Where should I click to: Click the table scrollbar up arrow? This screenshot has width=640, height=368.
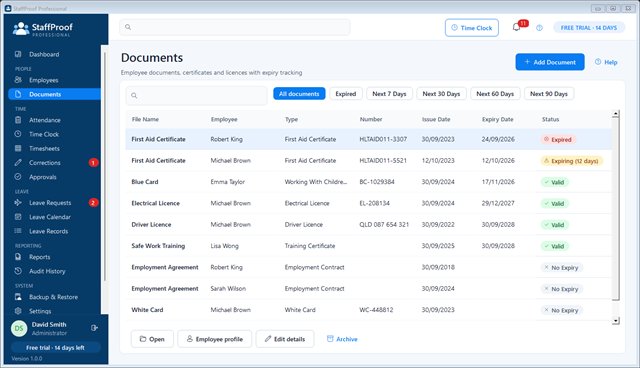[616, 114]
